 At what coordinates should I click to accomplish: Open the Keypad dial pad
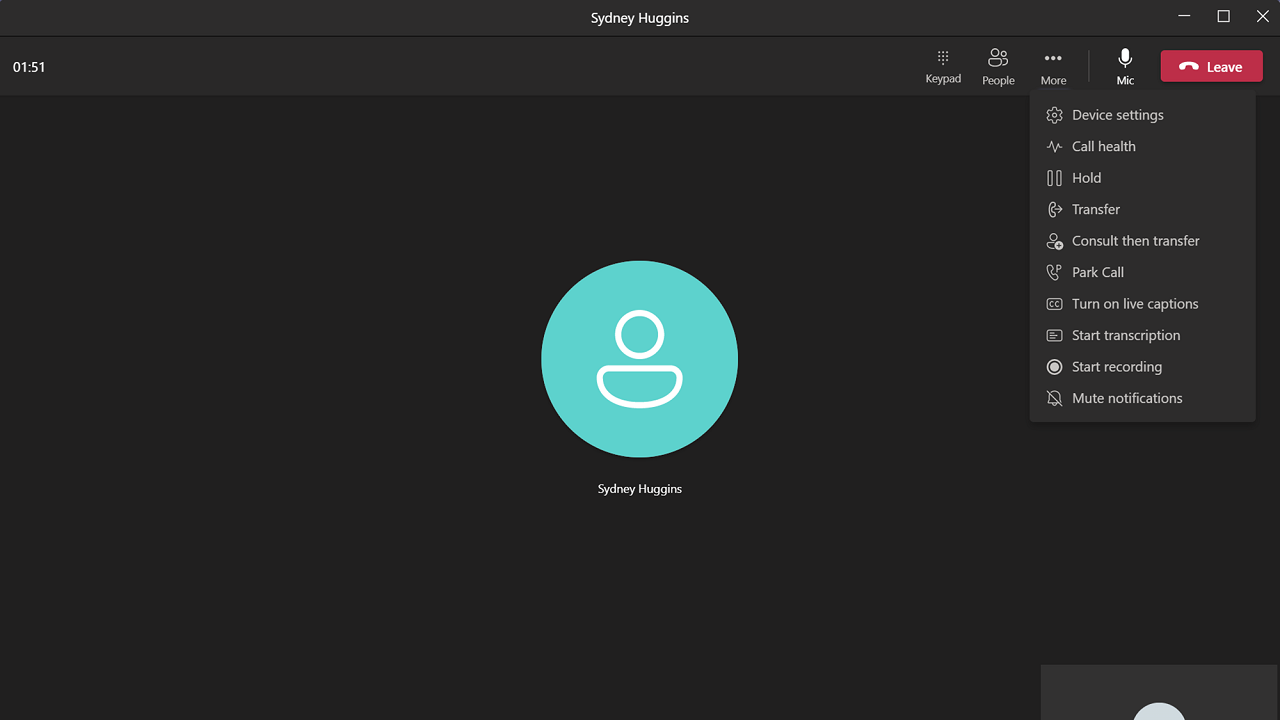(943, 66)
